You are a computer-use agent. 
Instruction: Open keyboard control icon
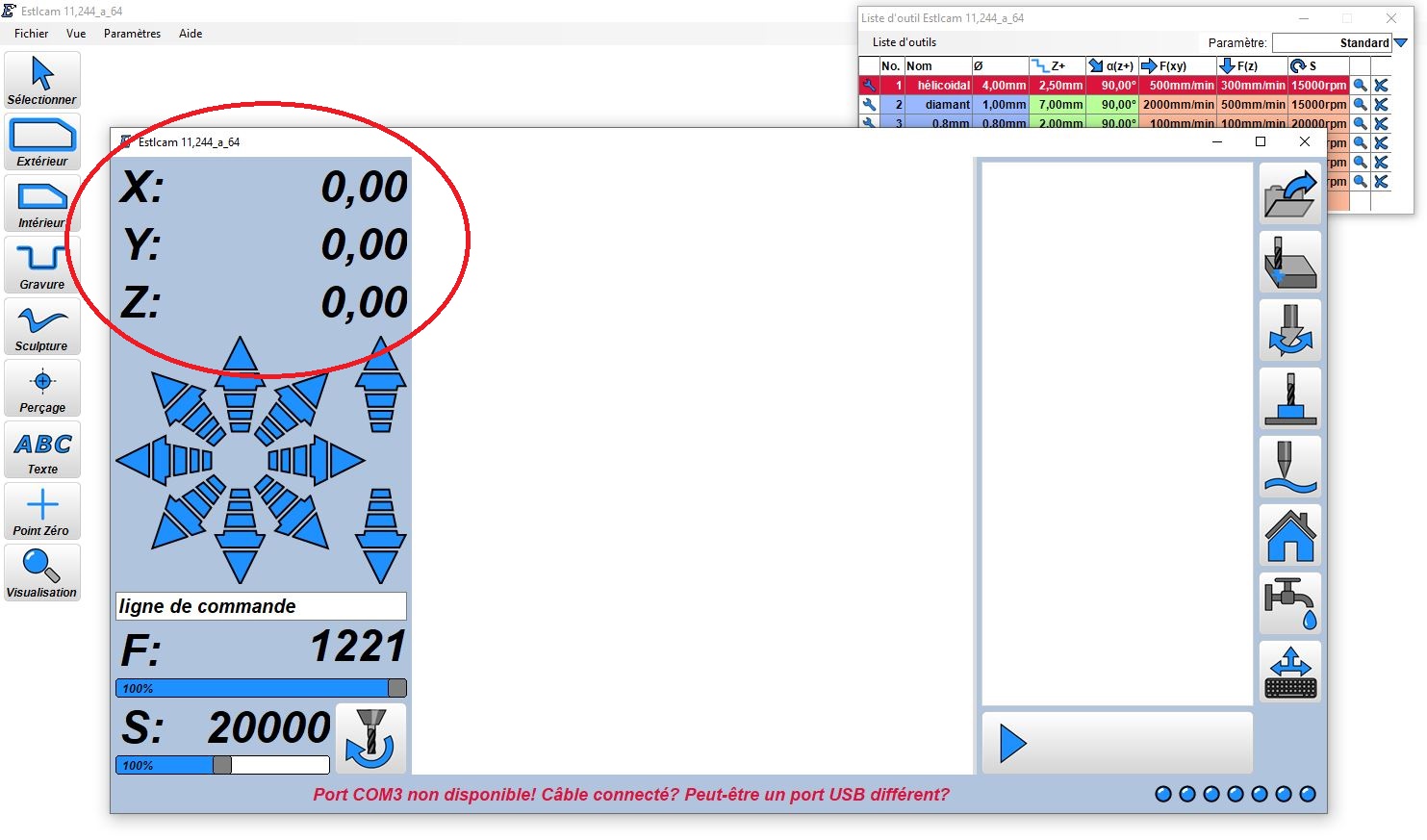(1290, 672)
